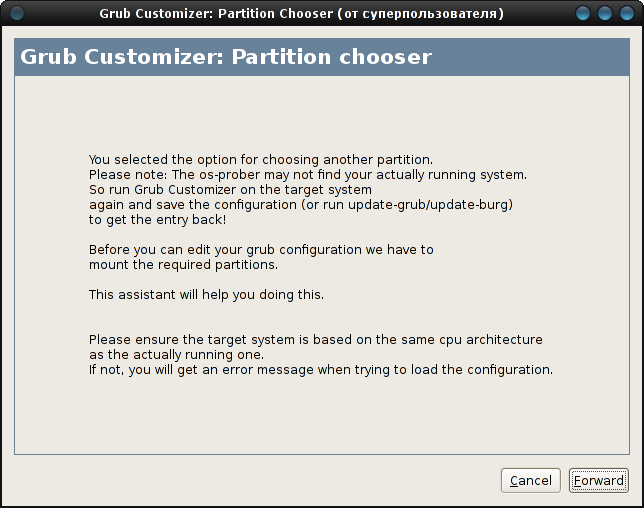Screen dimensions: 644x508
Task: Select line 'This assistant will help you doing this.'
Action: [206, 294]
